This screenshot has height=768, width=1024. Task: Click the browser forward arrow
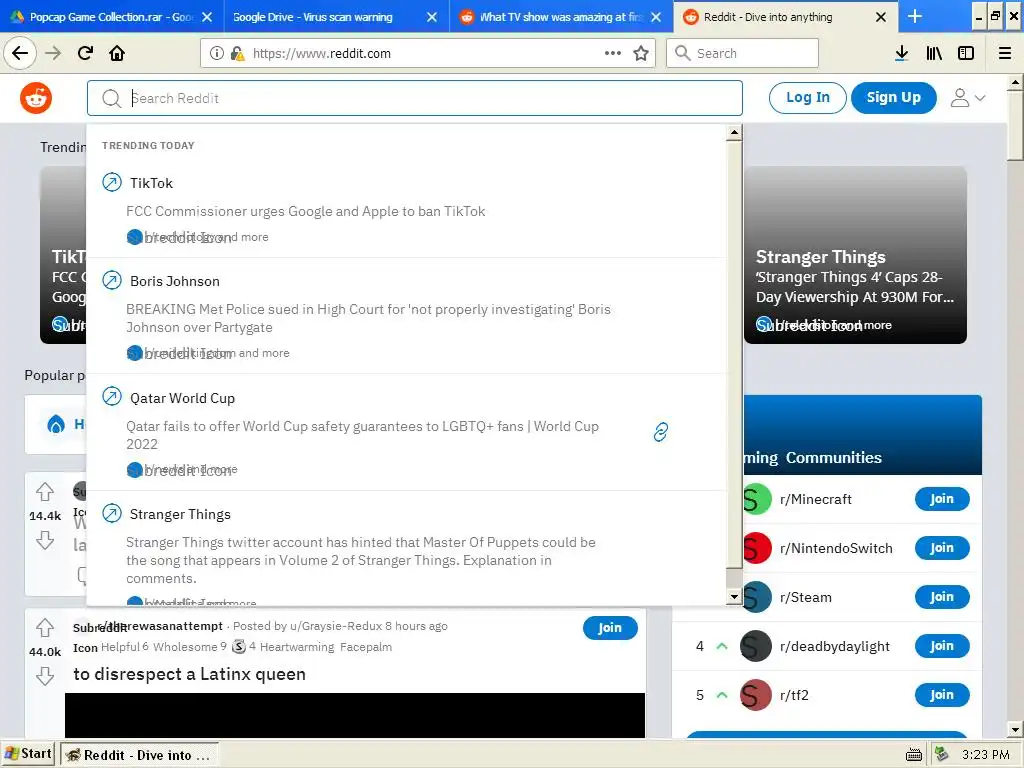coord(53,53)
